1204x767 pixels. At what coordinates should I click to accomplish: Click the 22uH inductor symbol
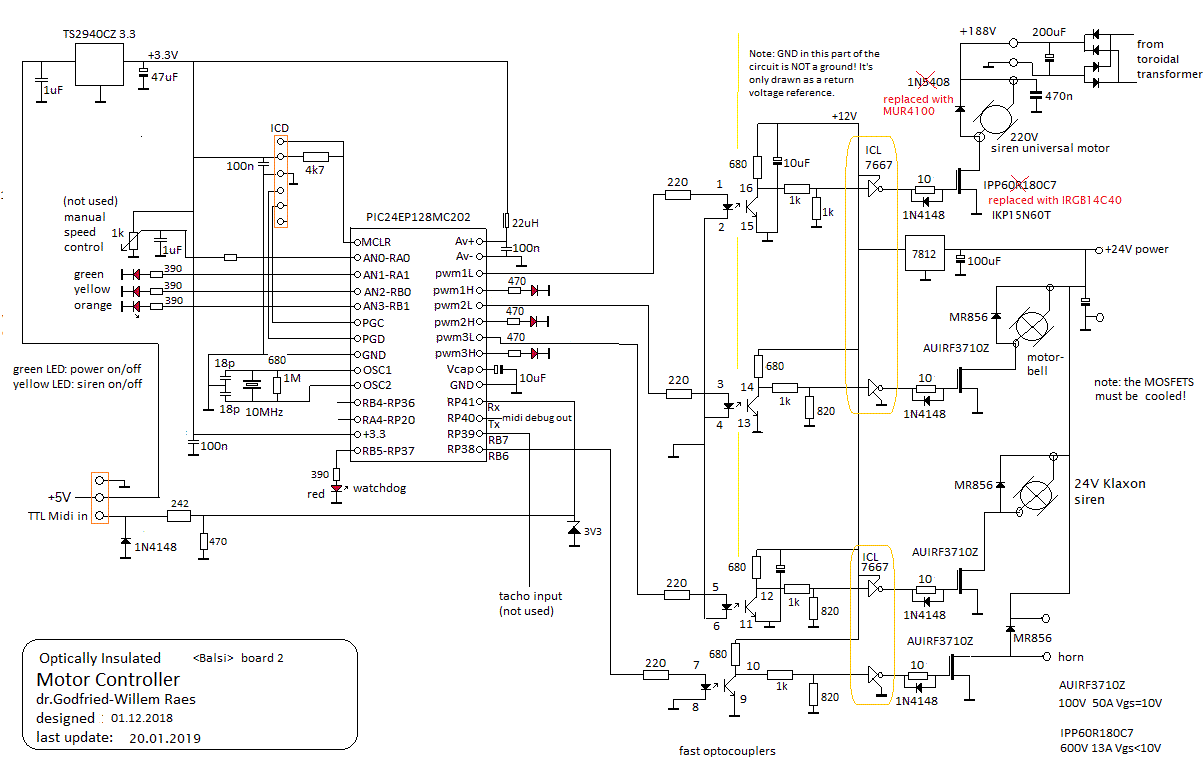(x=507, y=221)
